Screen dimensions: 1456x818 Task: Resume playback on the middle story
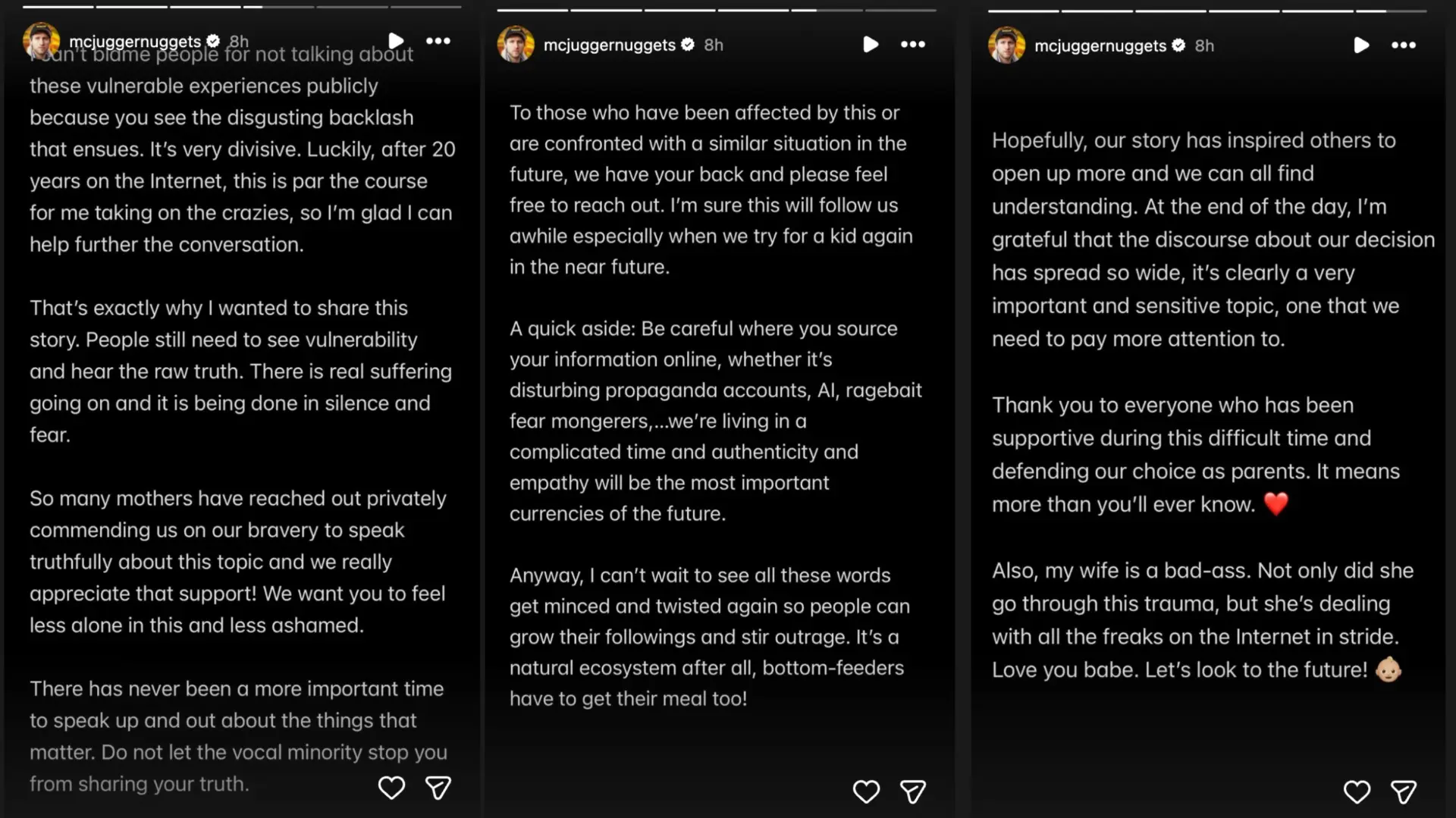871,44
